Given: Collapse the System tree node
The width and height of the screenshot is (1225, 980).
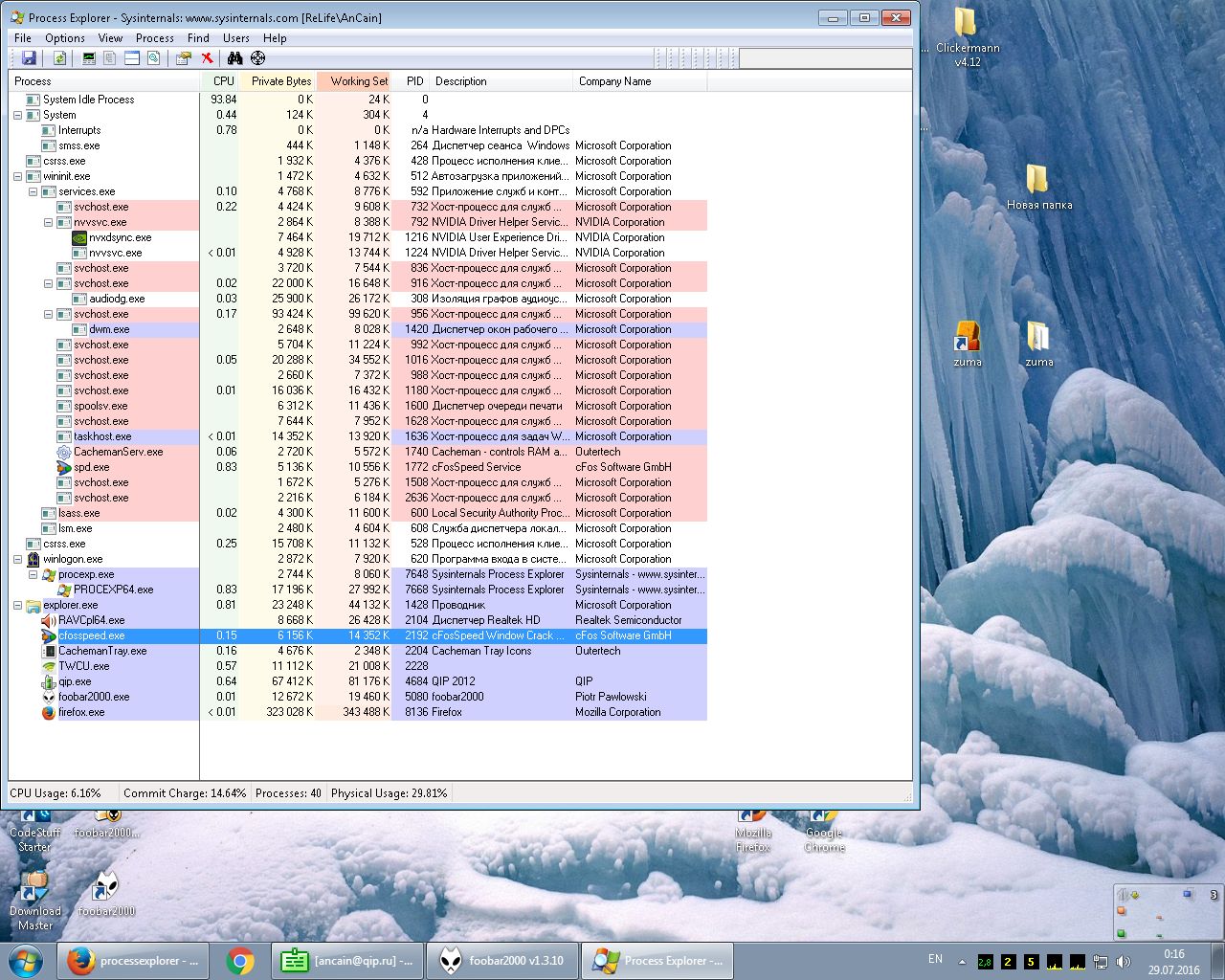Looking at the screenshot, I should click(17, 115).
